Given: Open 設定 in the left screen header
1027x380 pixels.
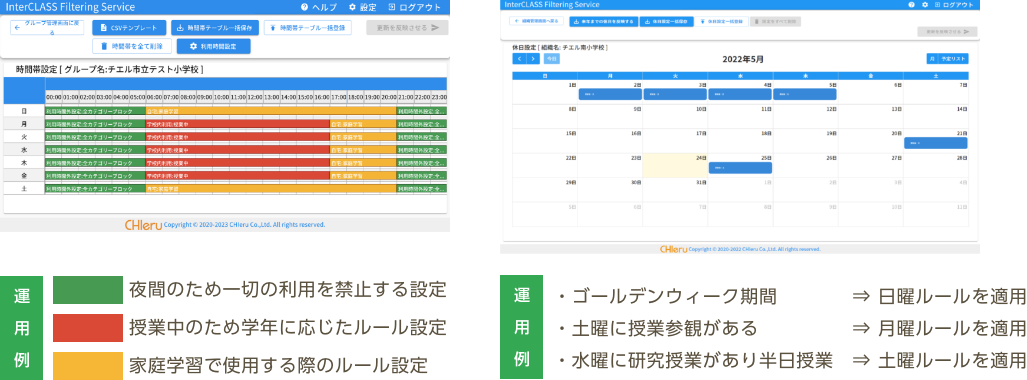Looking at the screenshot, I should tap(363, 7).
